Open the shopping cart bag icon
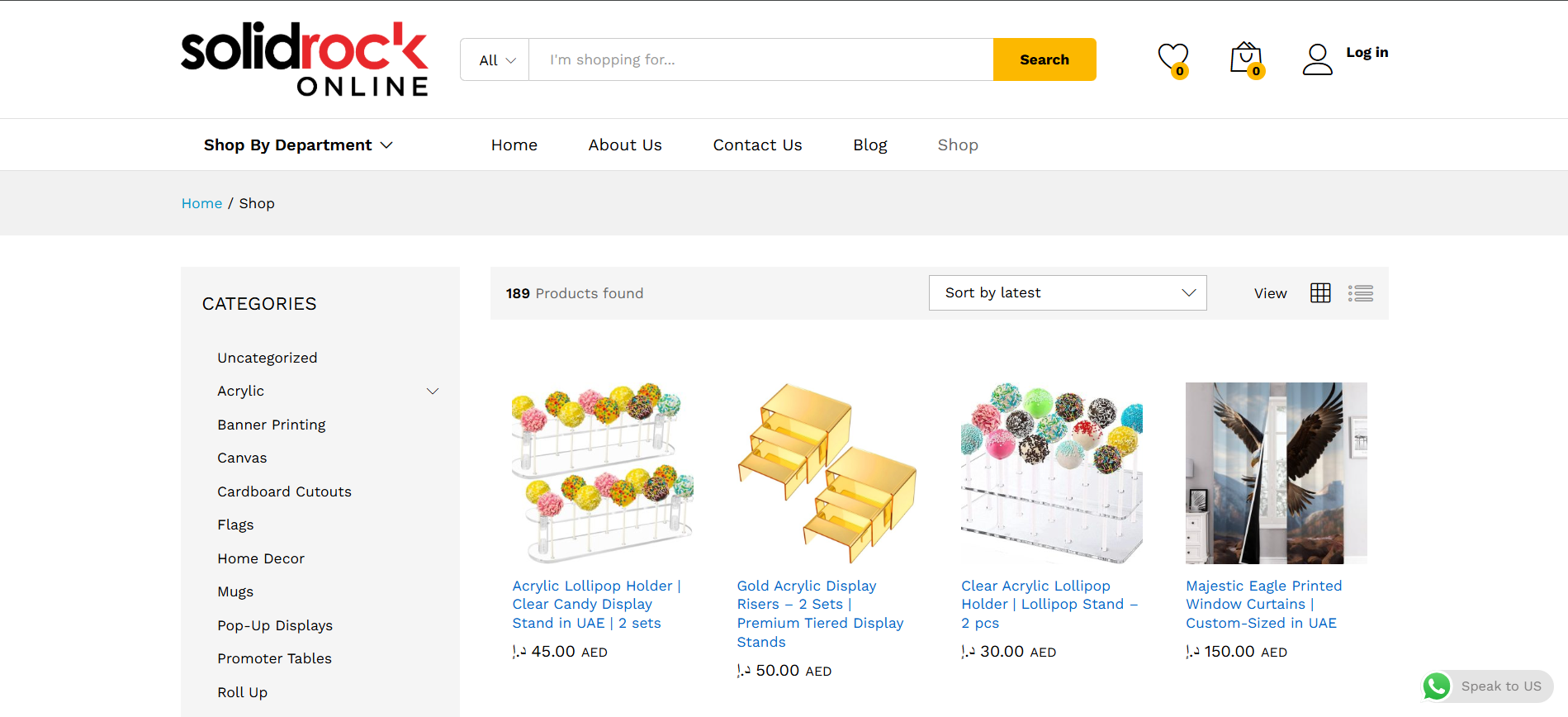Image resolution: width=1568 pixels, height=717 pixels. pyautogui.click(x=1245, y=59)
